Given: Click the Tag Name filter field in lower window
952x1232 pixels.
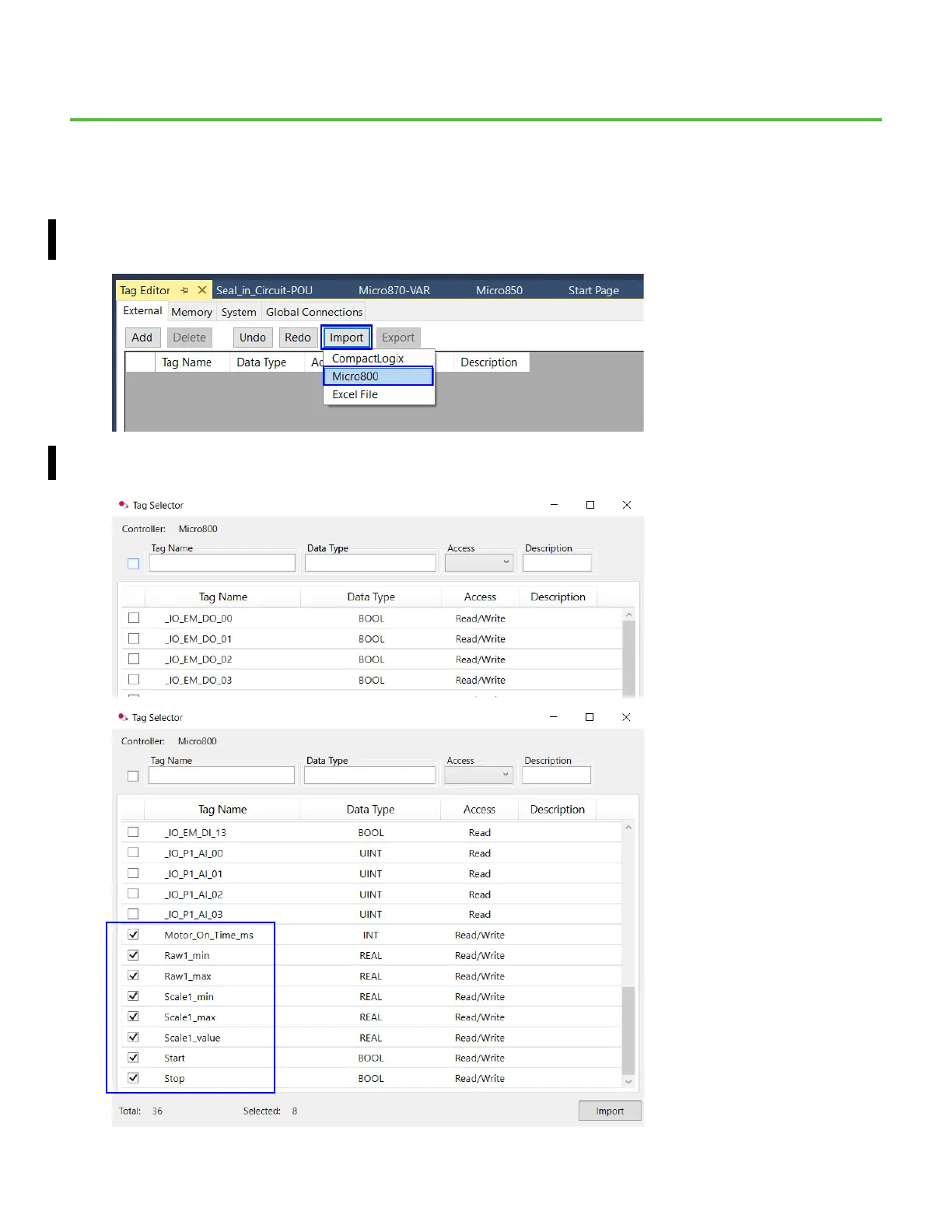Looking at the screenshot, I should 222,775.
